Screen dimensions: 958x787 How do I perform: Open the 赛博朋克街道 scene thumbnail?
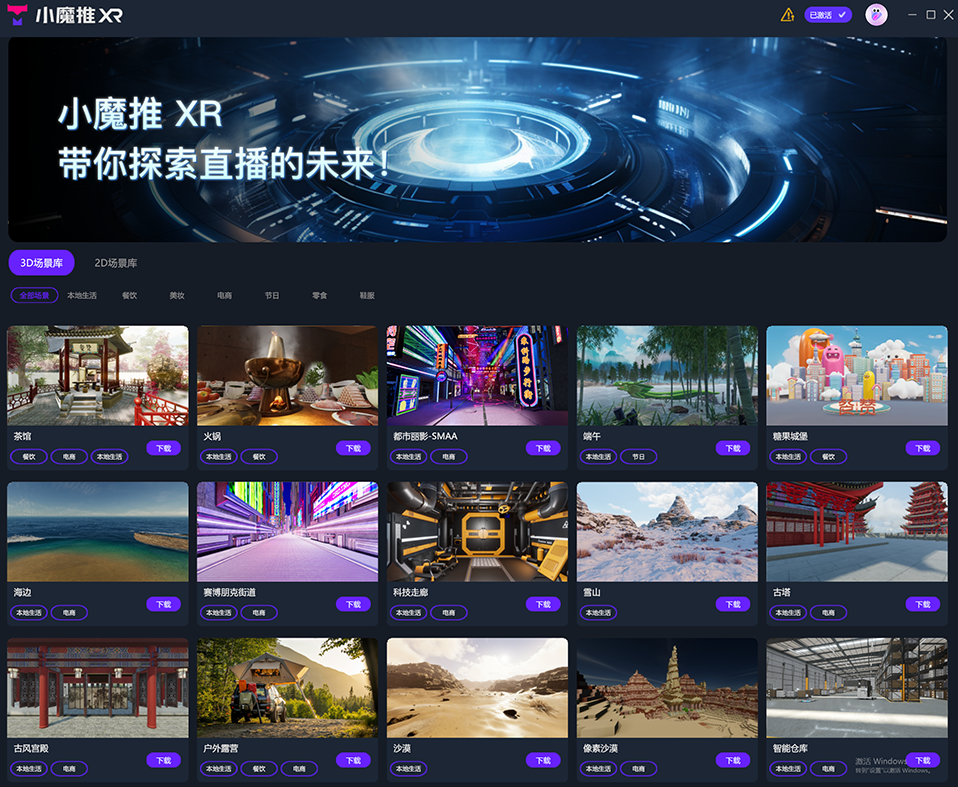coord(287,531)
